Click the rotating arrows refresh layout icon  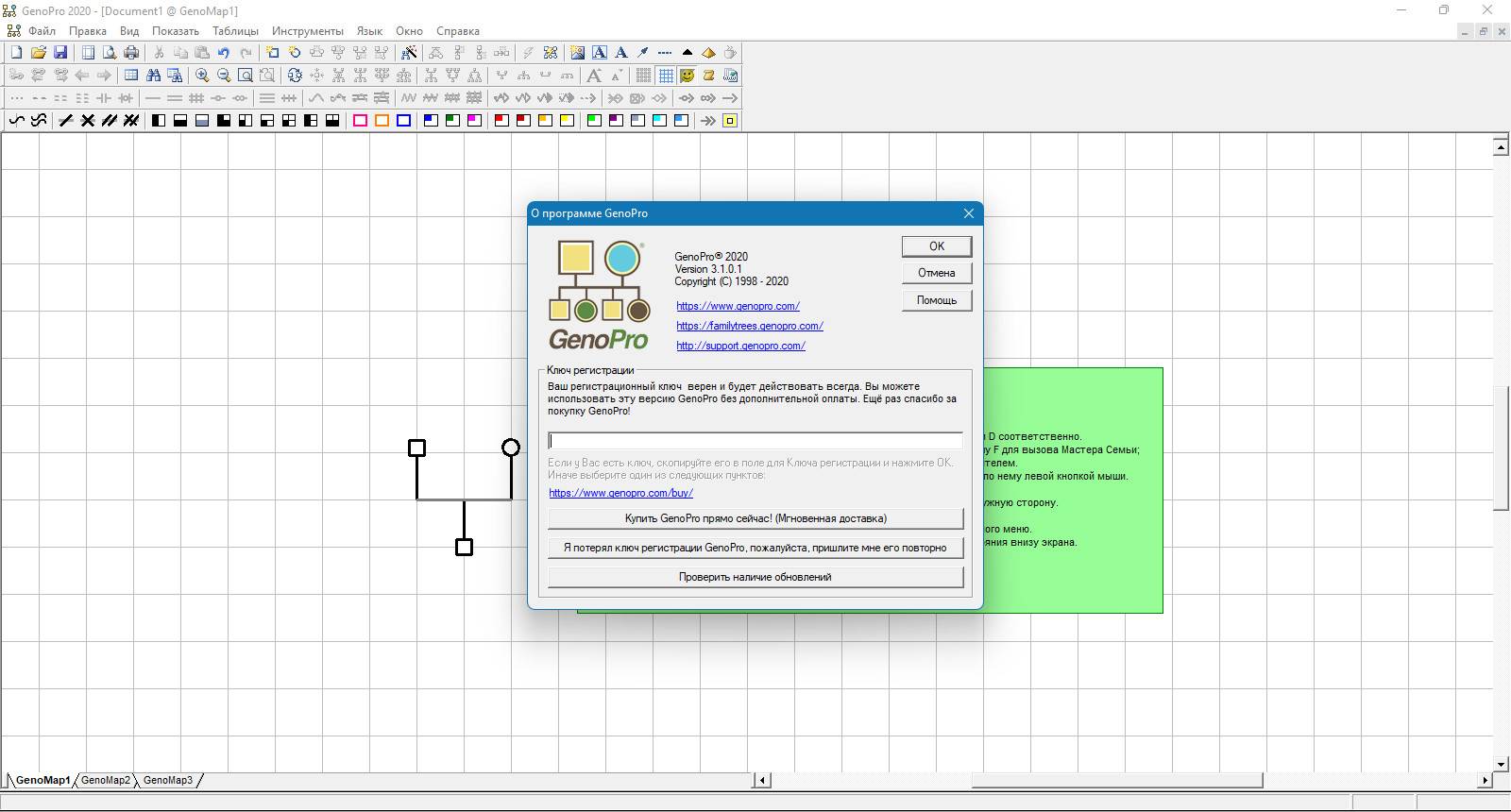click(295, 76)
